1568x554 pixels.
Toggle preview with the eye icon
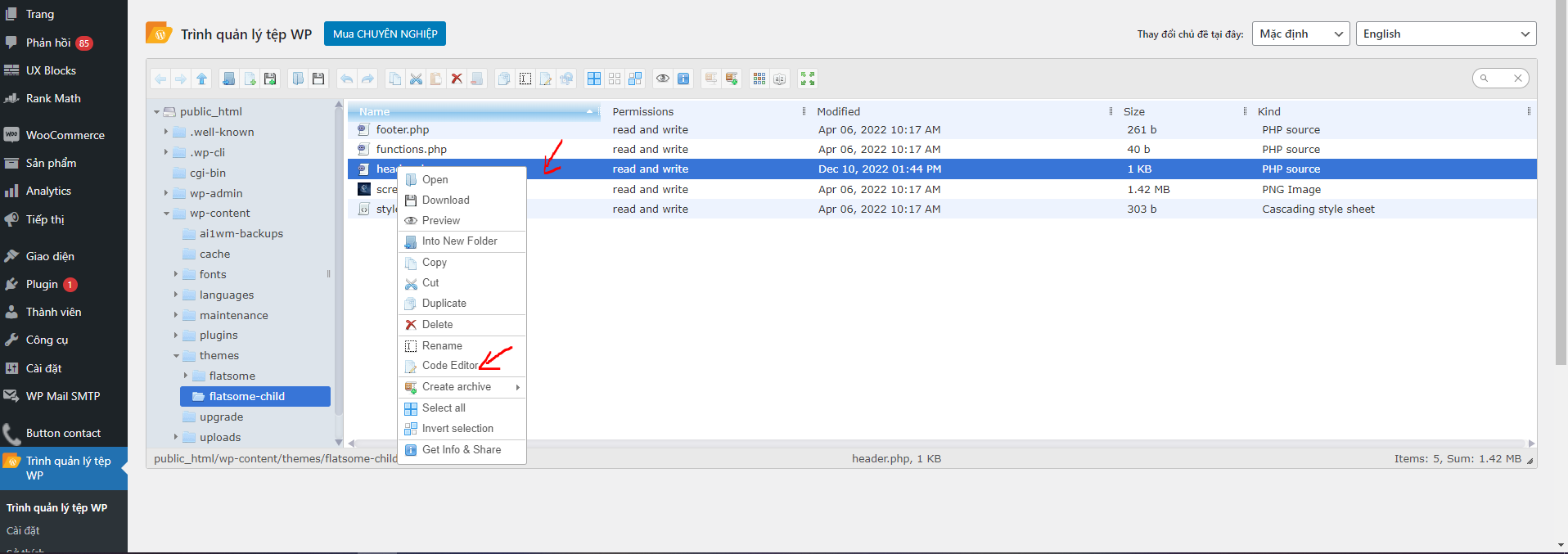coord(663,79)
